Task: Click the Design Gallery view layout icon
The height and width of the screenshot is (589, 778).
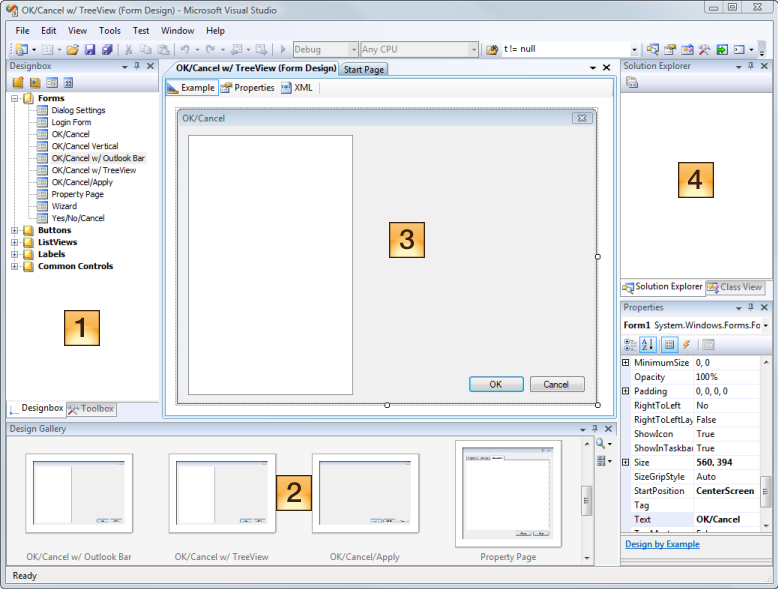Action: tap(601, 461)
